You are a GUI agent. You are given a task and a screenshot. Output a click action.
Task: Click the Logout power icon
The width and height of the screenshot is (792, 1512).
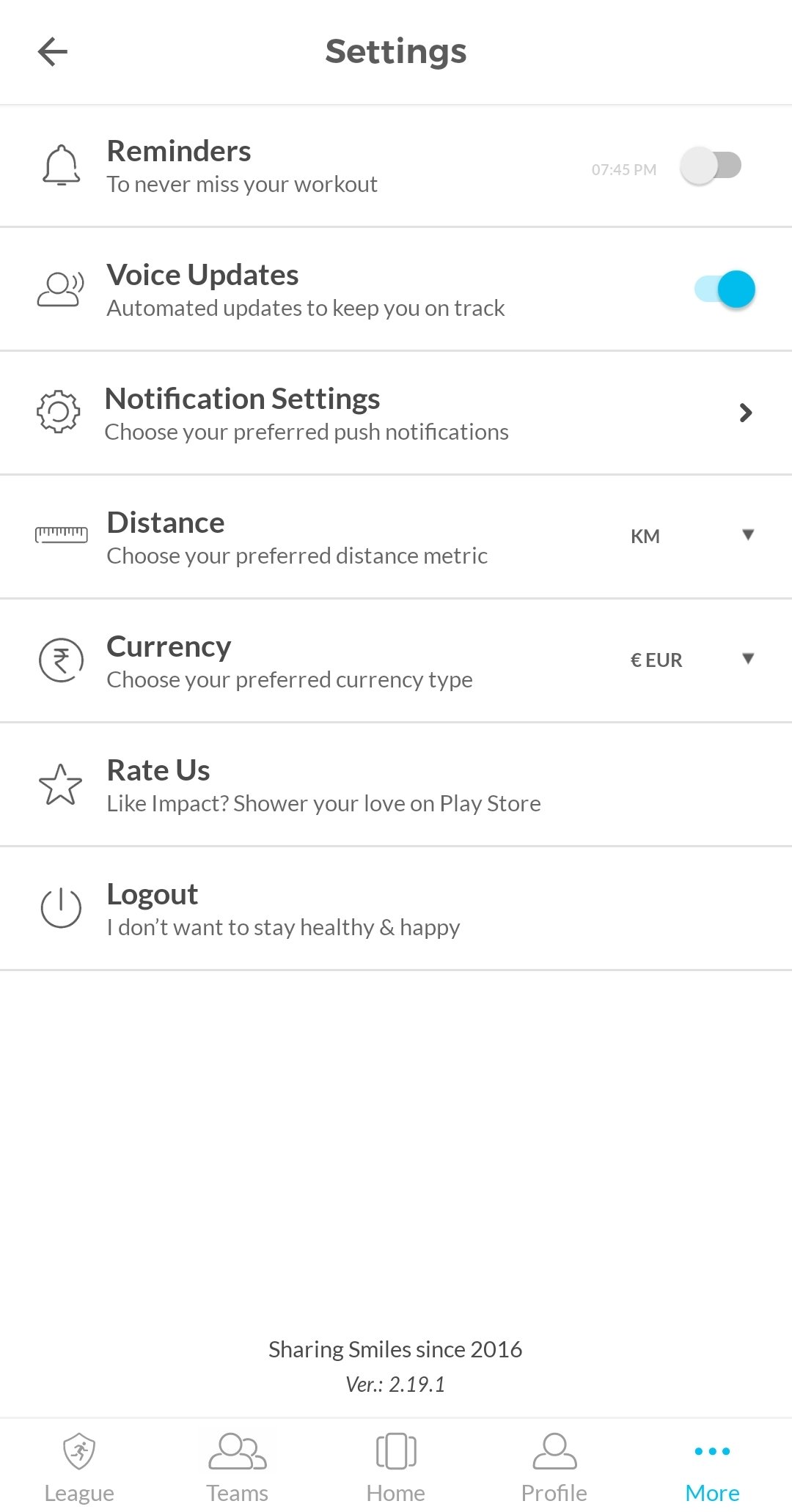pyautogui.click(x=61, y=908)
